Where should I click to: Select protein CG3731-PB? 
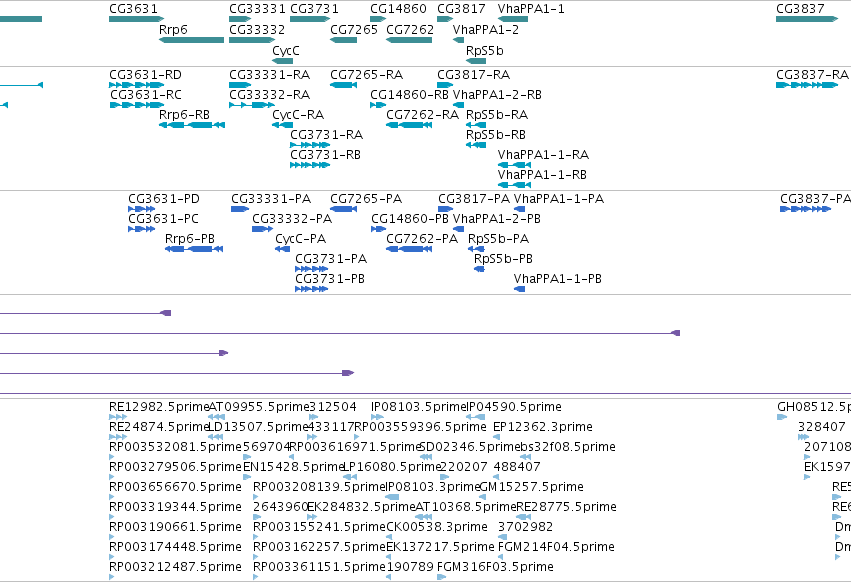[330, 279]
